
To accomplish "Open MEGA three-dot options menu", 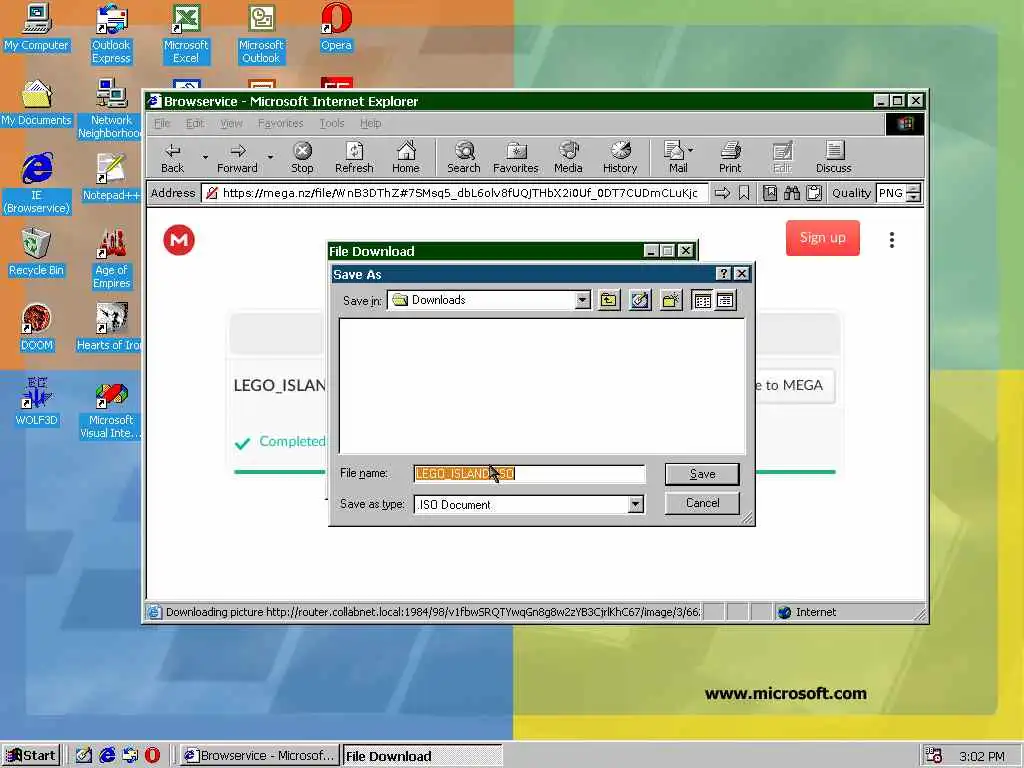I will coord(891,240).
